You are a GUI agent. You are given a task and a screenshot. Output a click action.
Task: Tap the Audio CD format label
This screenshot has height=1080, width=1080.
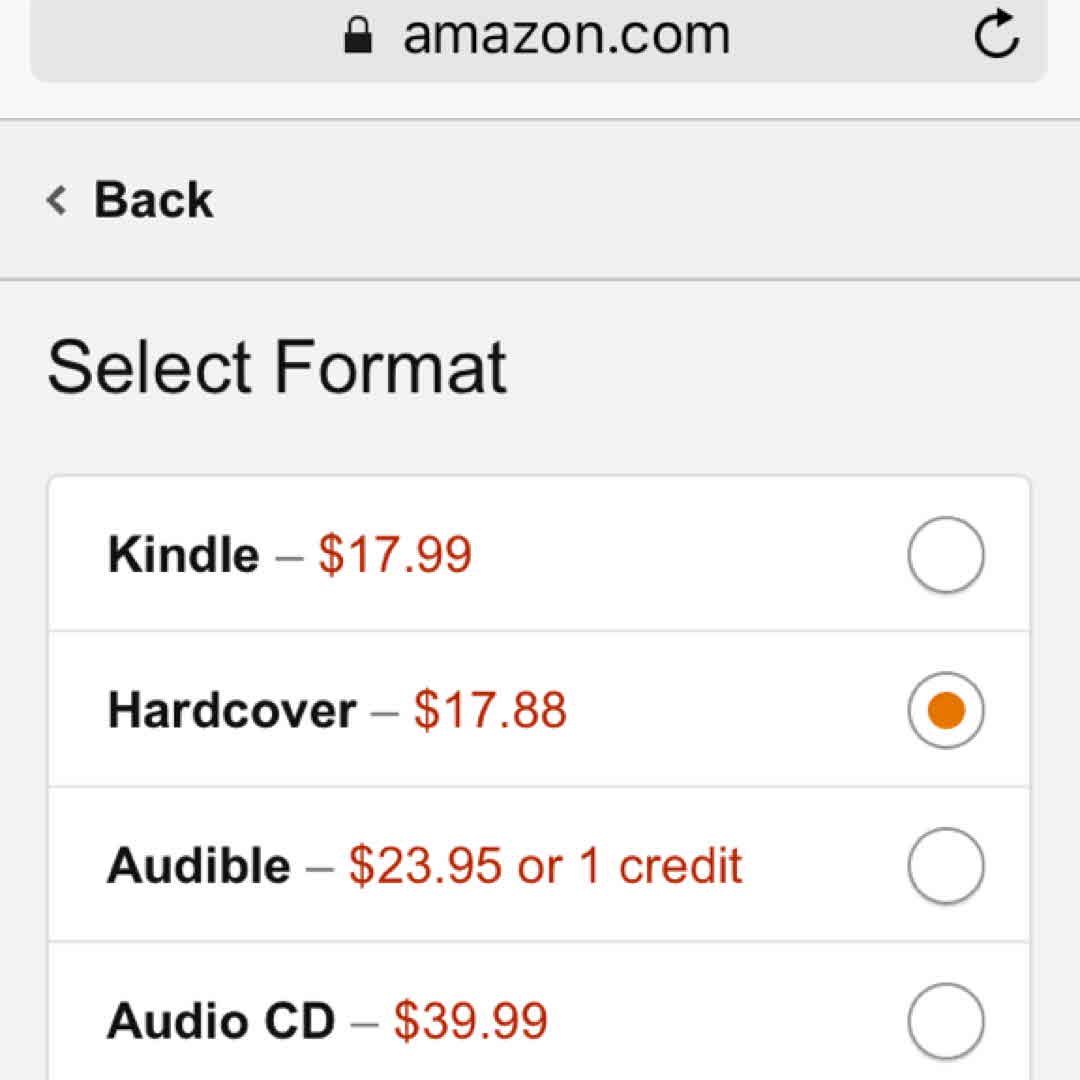[220, 1021]
